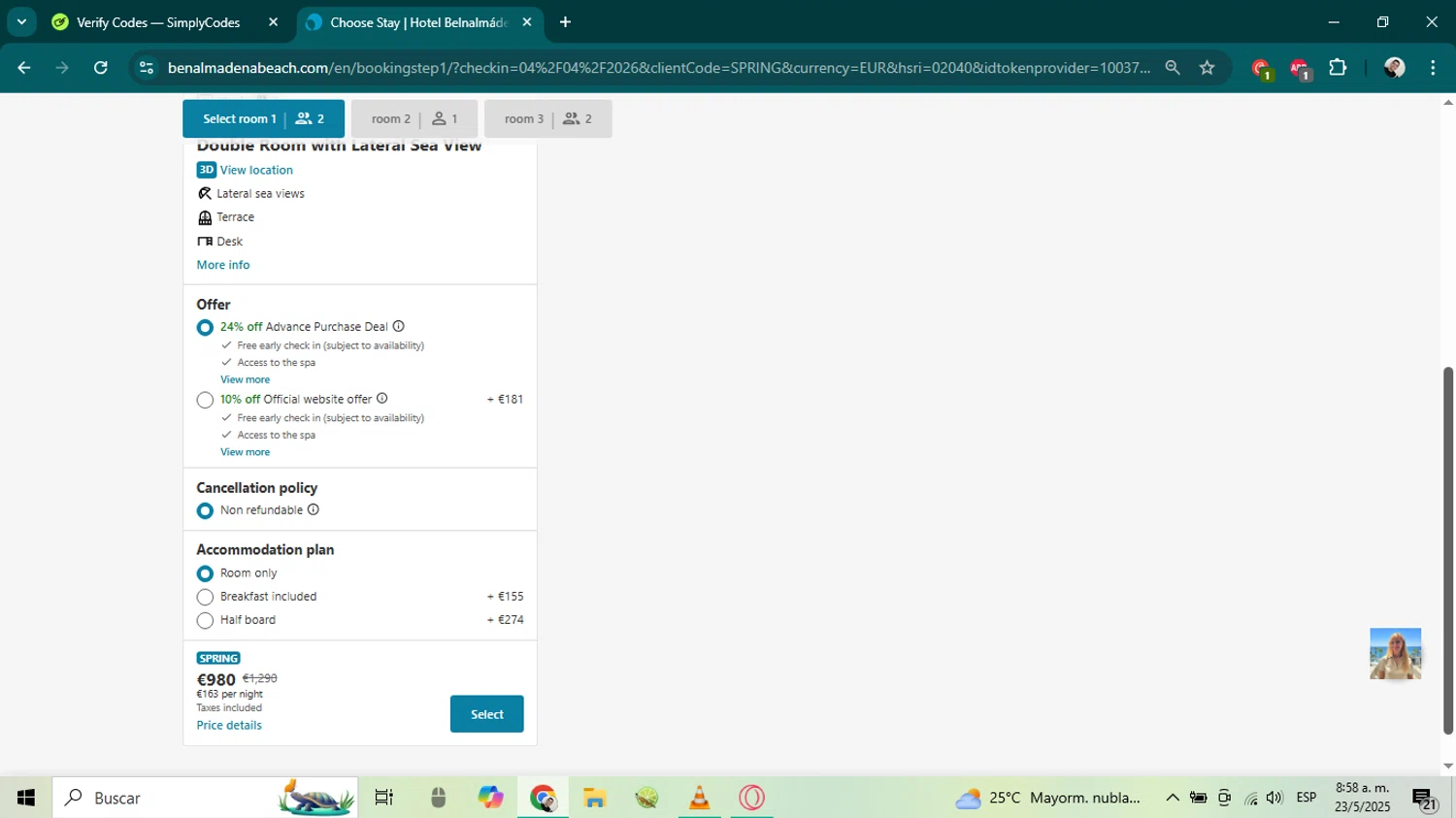Open the weather widget showing 25°C
This screenshot has height=818, width=1456.
(x=1047, y=798)
